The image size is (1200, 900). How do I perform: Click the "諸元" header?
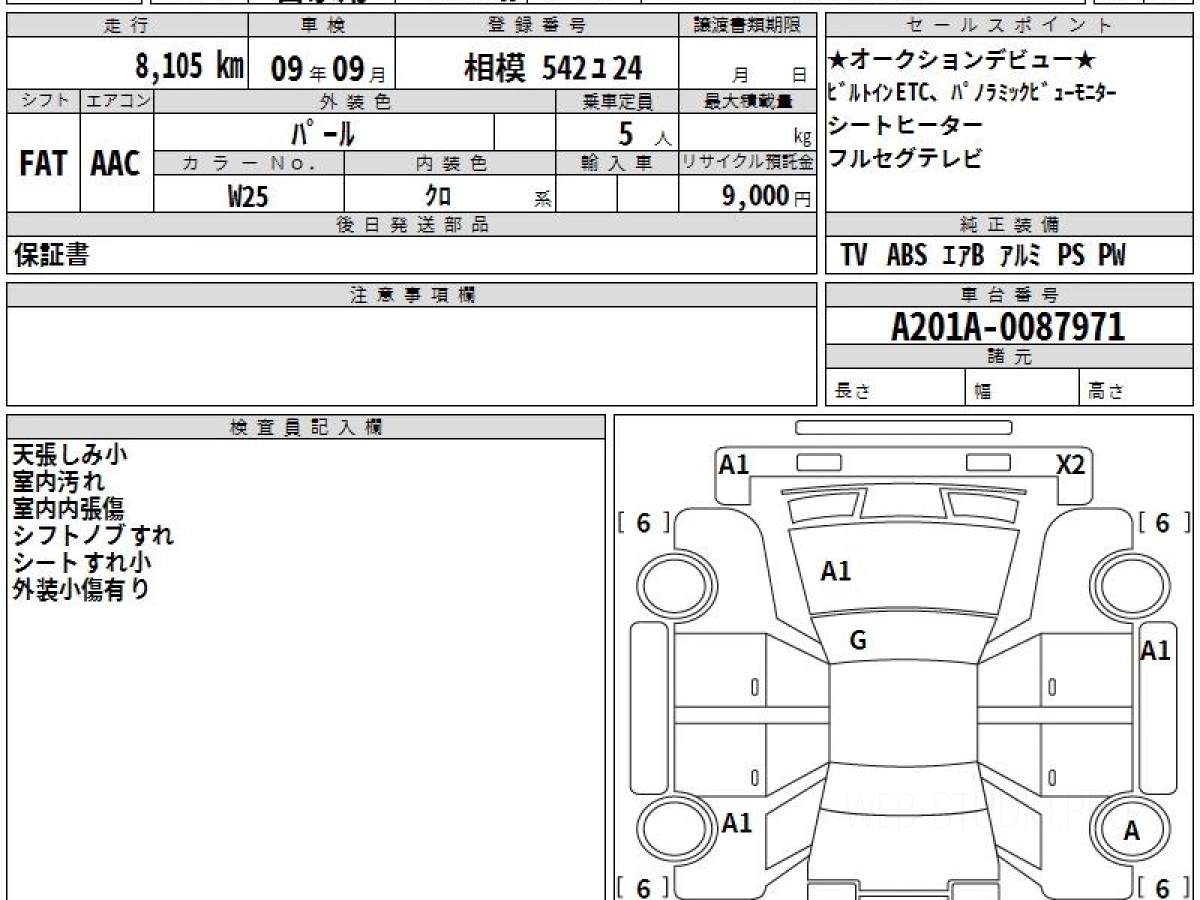tap(1010, 357)
